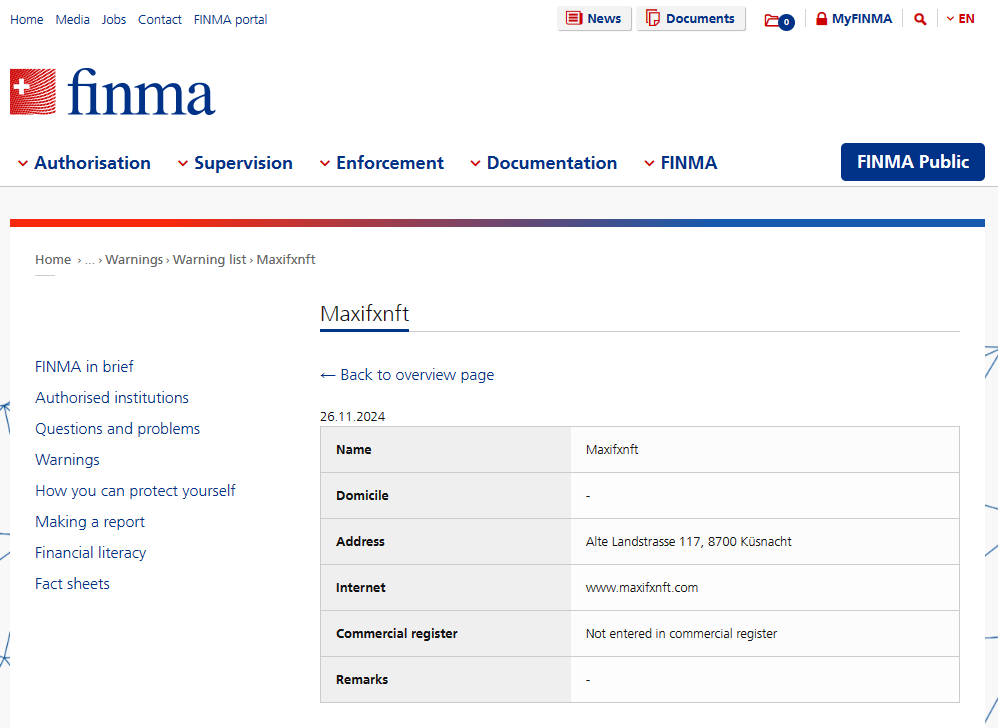This screenshot has height=728, width=998.
Task: Click Back to overview page
Action: [407, 375]
